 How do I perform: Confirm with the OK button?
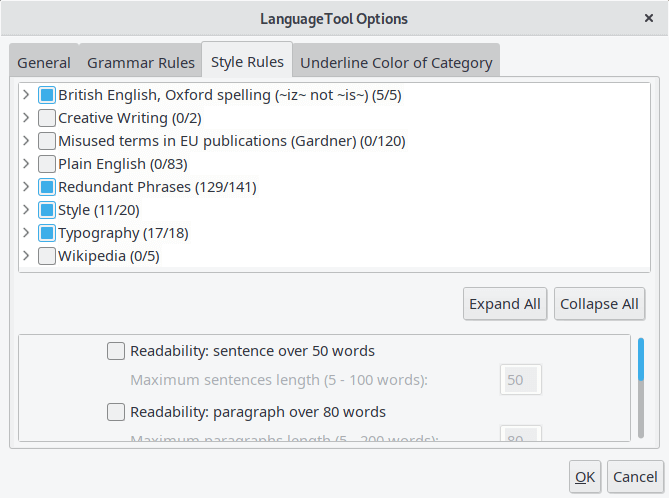point(585,477)
